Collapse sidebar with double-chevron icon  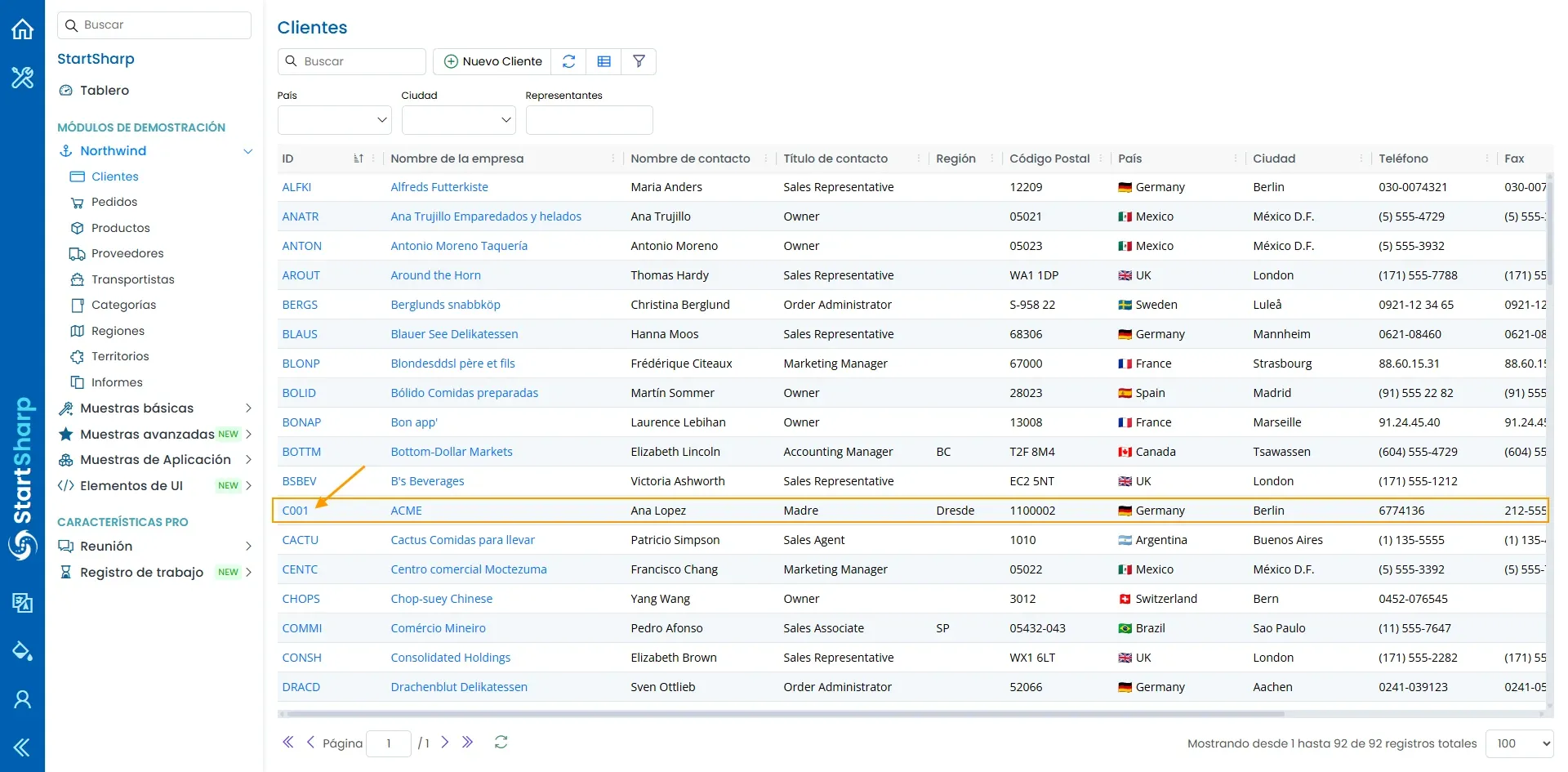[22, 747]
